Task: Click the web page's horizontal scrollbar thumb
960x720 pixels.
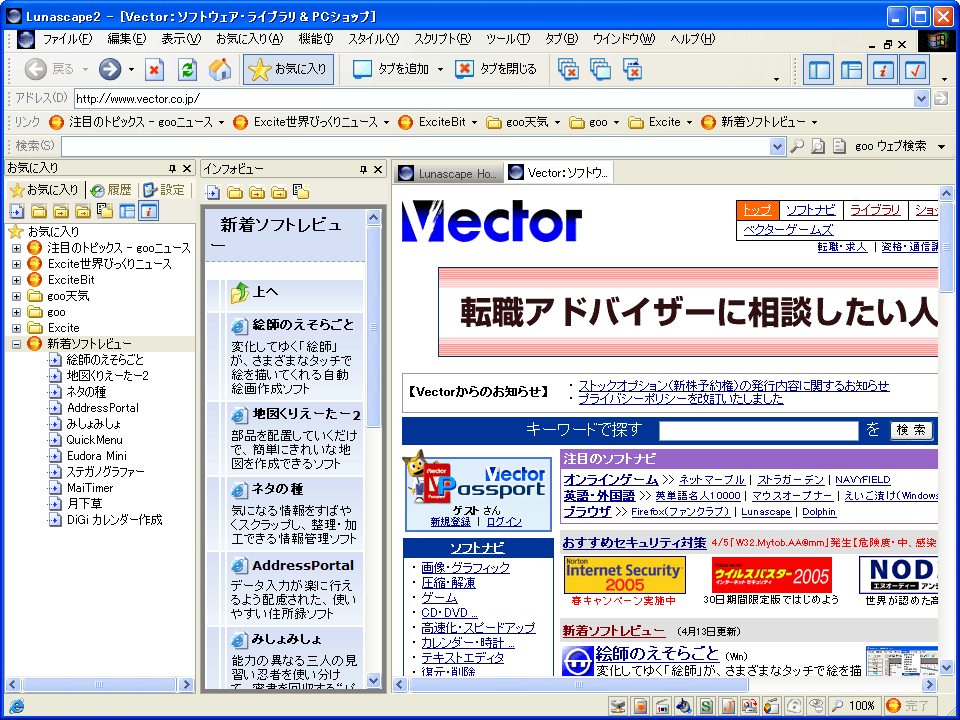Action: coord(579,684)
